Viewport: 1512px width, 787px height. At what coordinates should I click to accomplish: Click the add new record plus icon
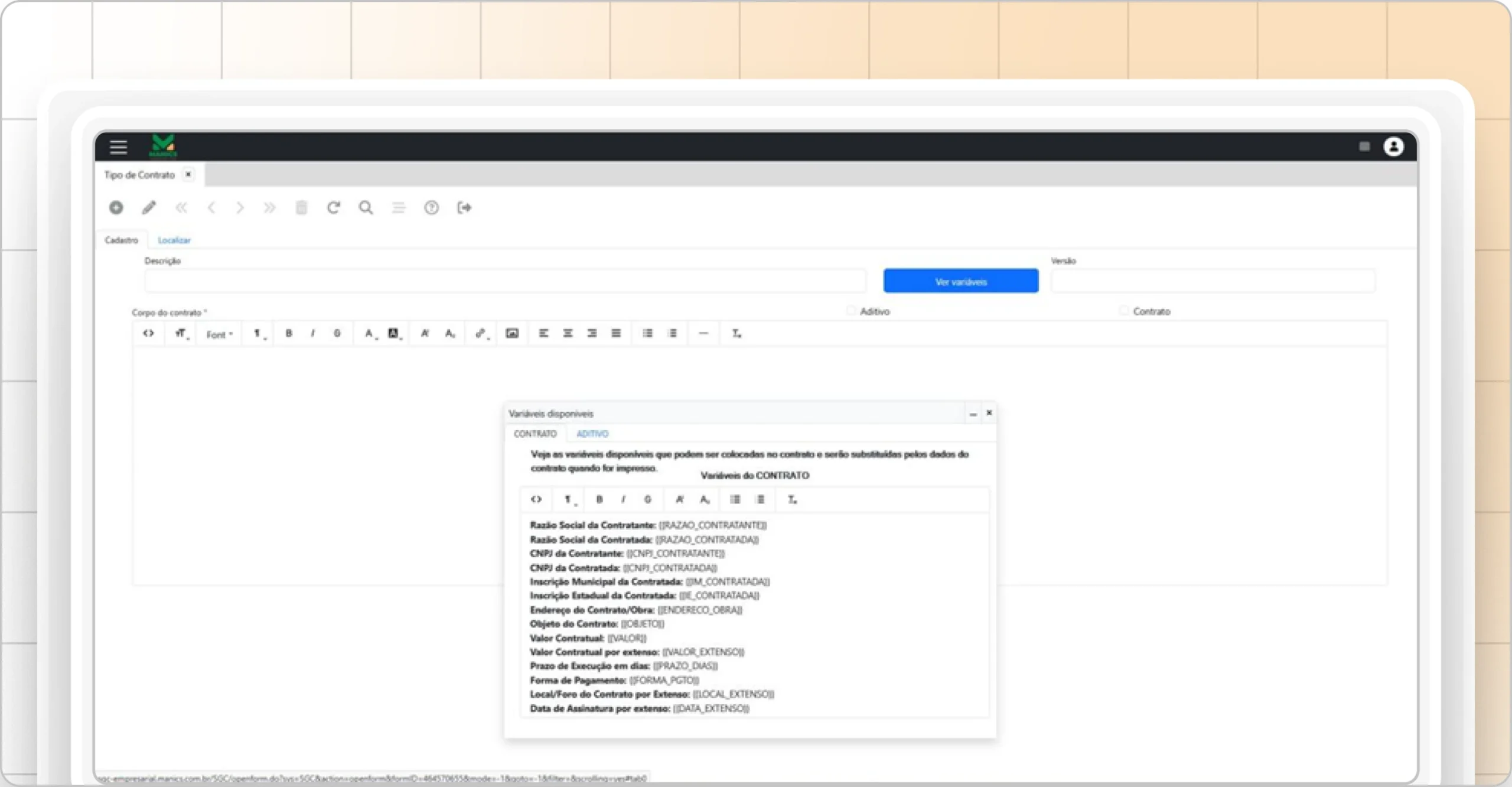click(116, 207)
